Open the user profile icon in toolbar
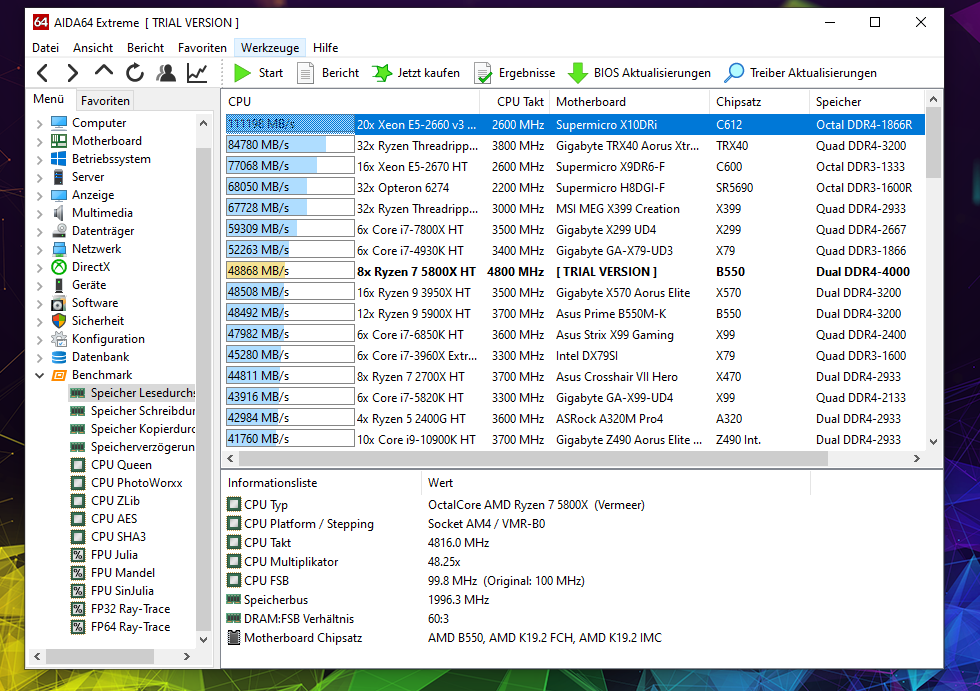Screen dimensions: 980x691 click(x=166, y=73)
